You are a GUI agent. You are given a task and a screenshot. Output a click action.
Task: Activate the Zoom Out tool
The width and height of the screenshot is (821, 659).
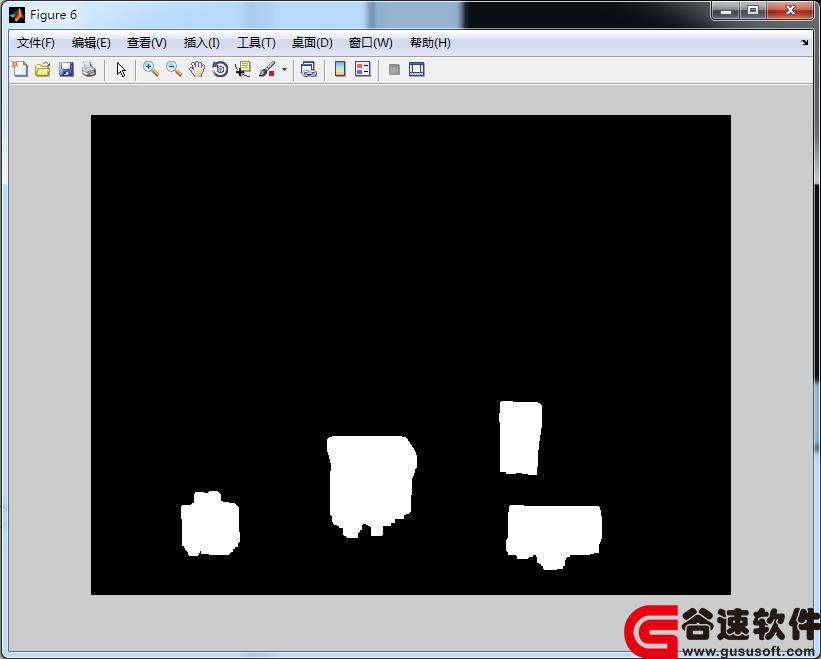click(x=174, y=69)
